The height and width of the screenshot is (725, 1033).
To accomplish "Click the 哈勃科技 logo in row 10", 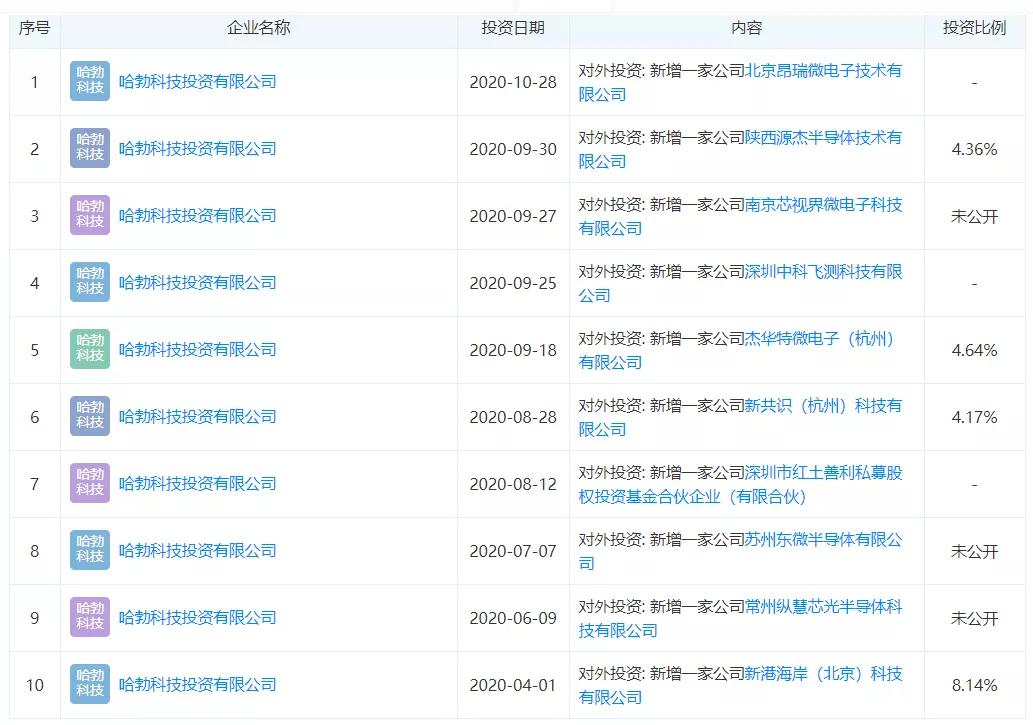I will (90, 685).
